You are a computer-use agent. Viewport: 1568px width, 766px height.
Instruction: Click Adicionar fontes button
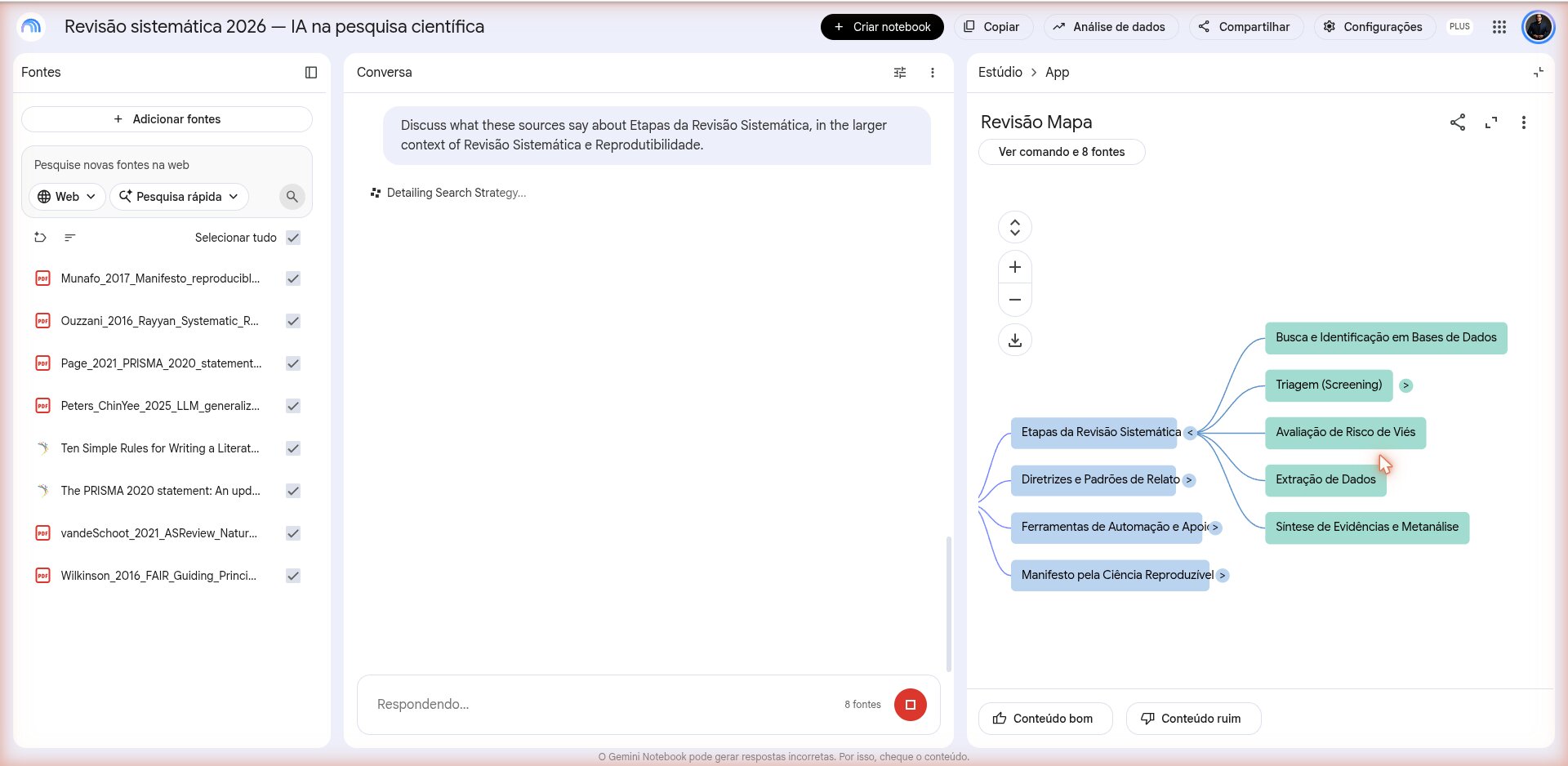coord(167,119)
